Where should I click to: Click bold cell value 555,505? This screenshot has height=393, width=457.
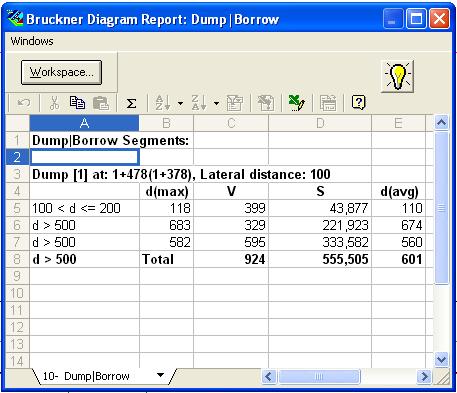(320, 259)
